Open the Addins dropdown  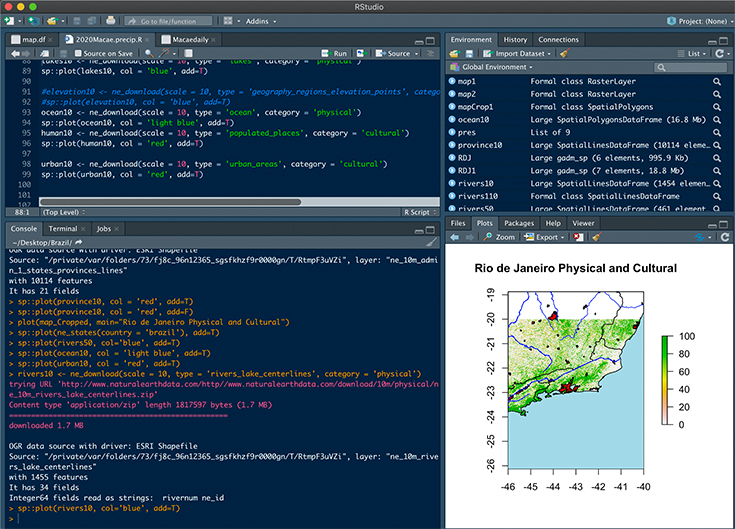pos(261,20)
